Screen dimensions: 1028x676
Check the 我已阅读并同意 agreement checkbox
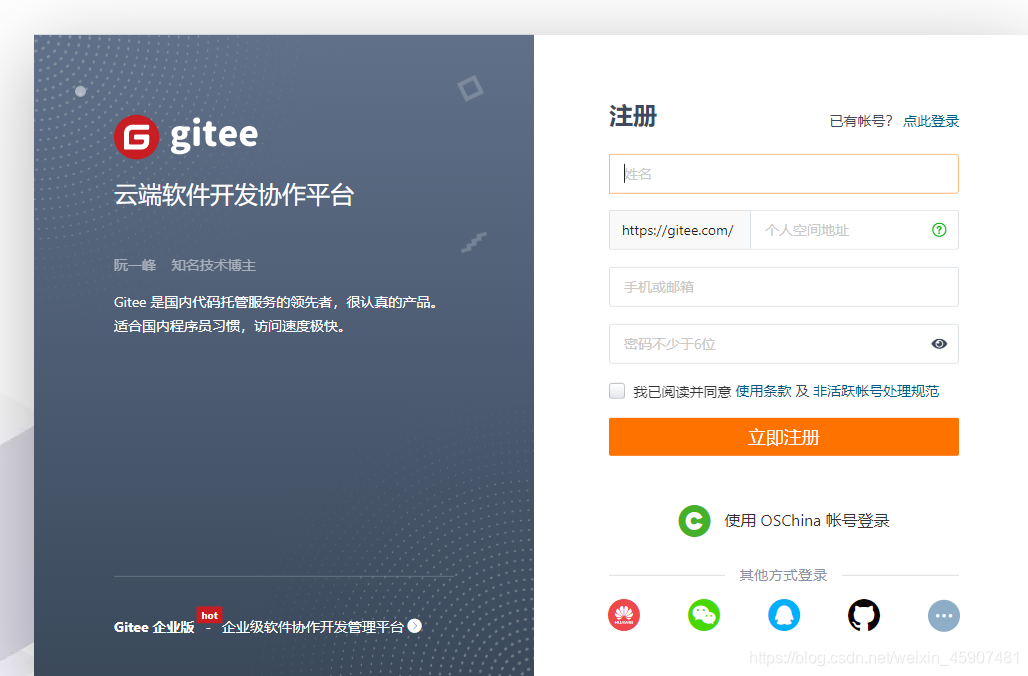click(x=617, y=390)
